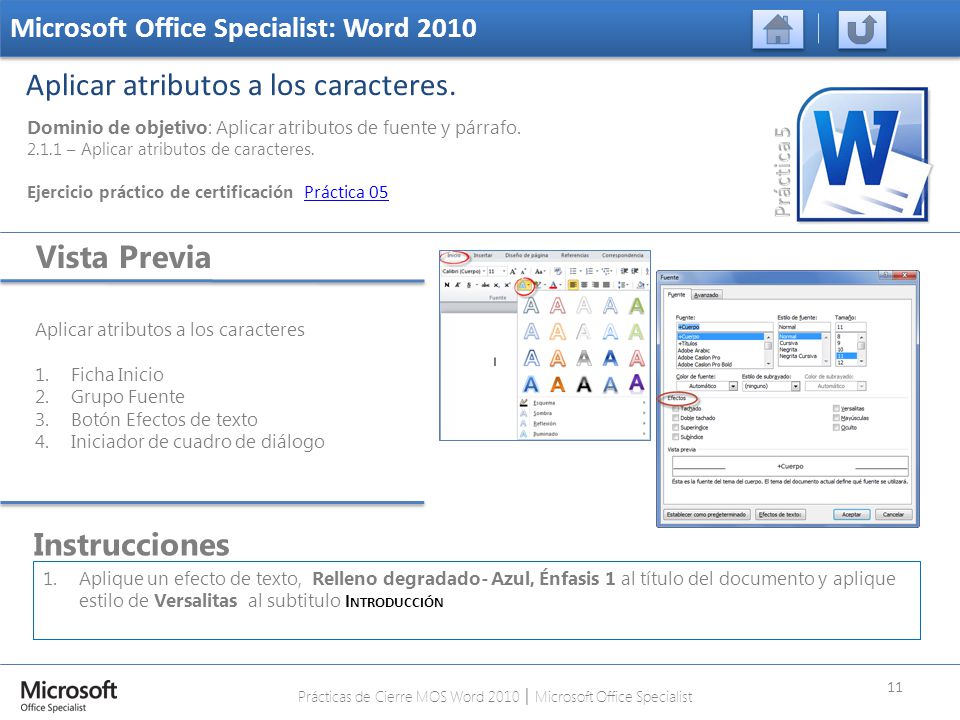Choose solid black A text effect

(x=584, y=384)
